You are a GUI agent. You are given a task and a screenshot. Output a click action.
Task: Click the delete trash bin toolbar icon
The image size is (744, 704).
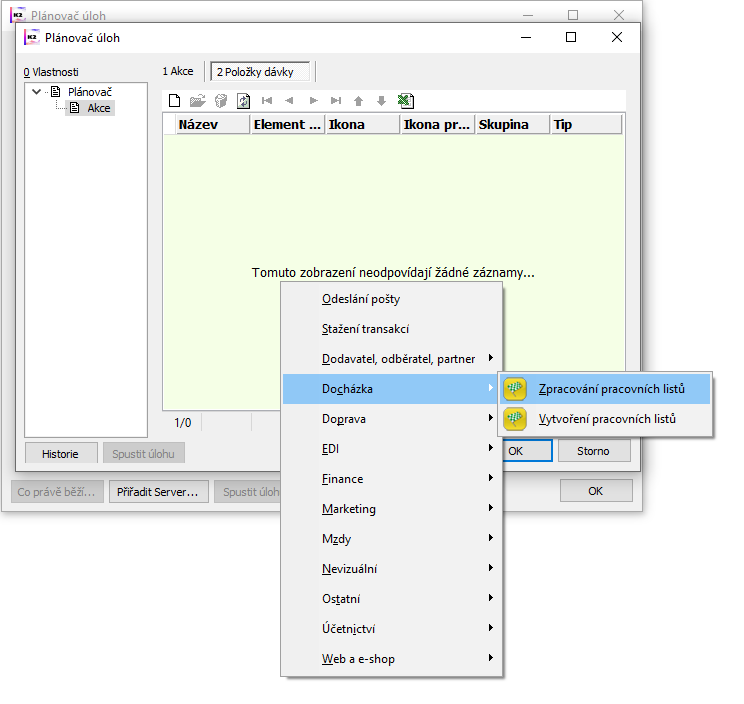point(221,101)
